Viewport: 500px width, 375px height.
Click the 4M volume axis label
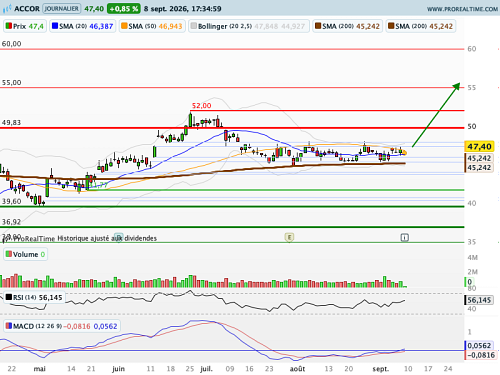pos(472,257)
